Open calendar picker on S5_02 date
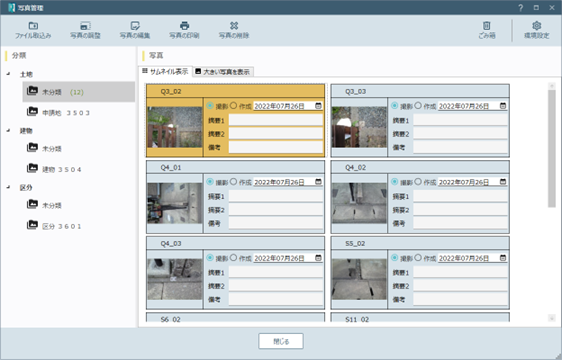 pyautogui.click(x=503, y=258)
